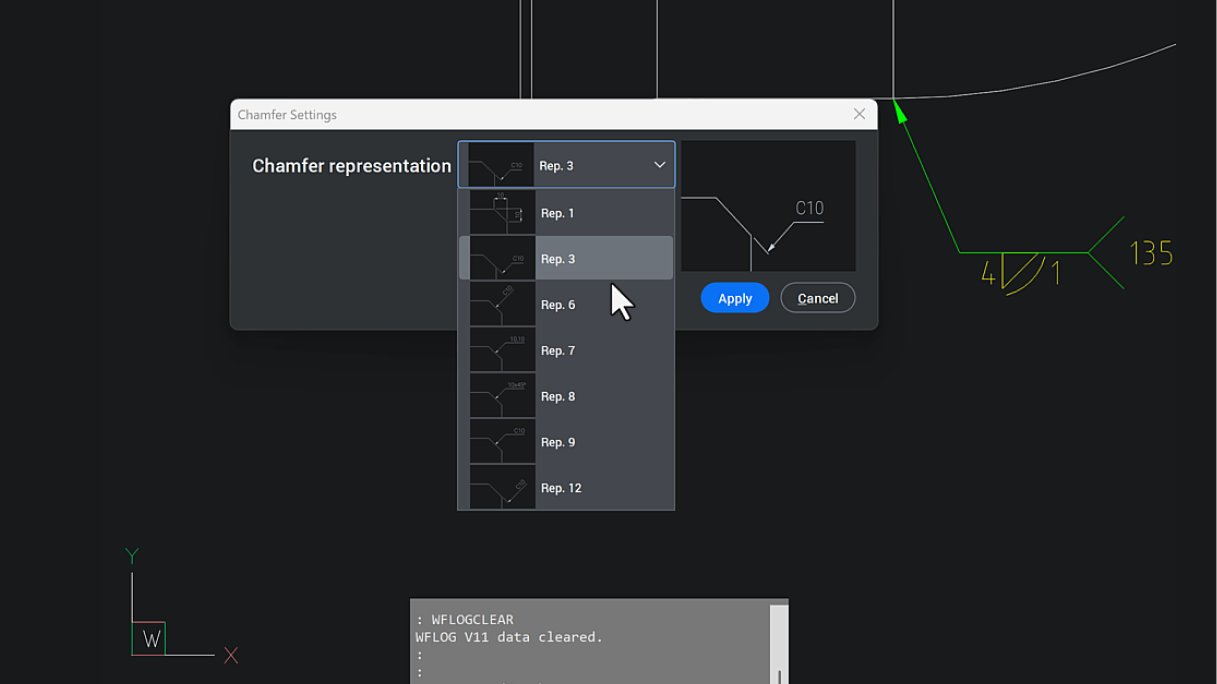Select Rep. 7 from the list
The width and height of the screenshot is (1217, 684).
pos(566,351)
